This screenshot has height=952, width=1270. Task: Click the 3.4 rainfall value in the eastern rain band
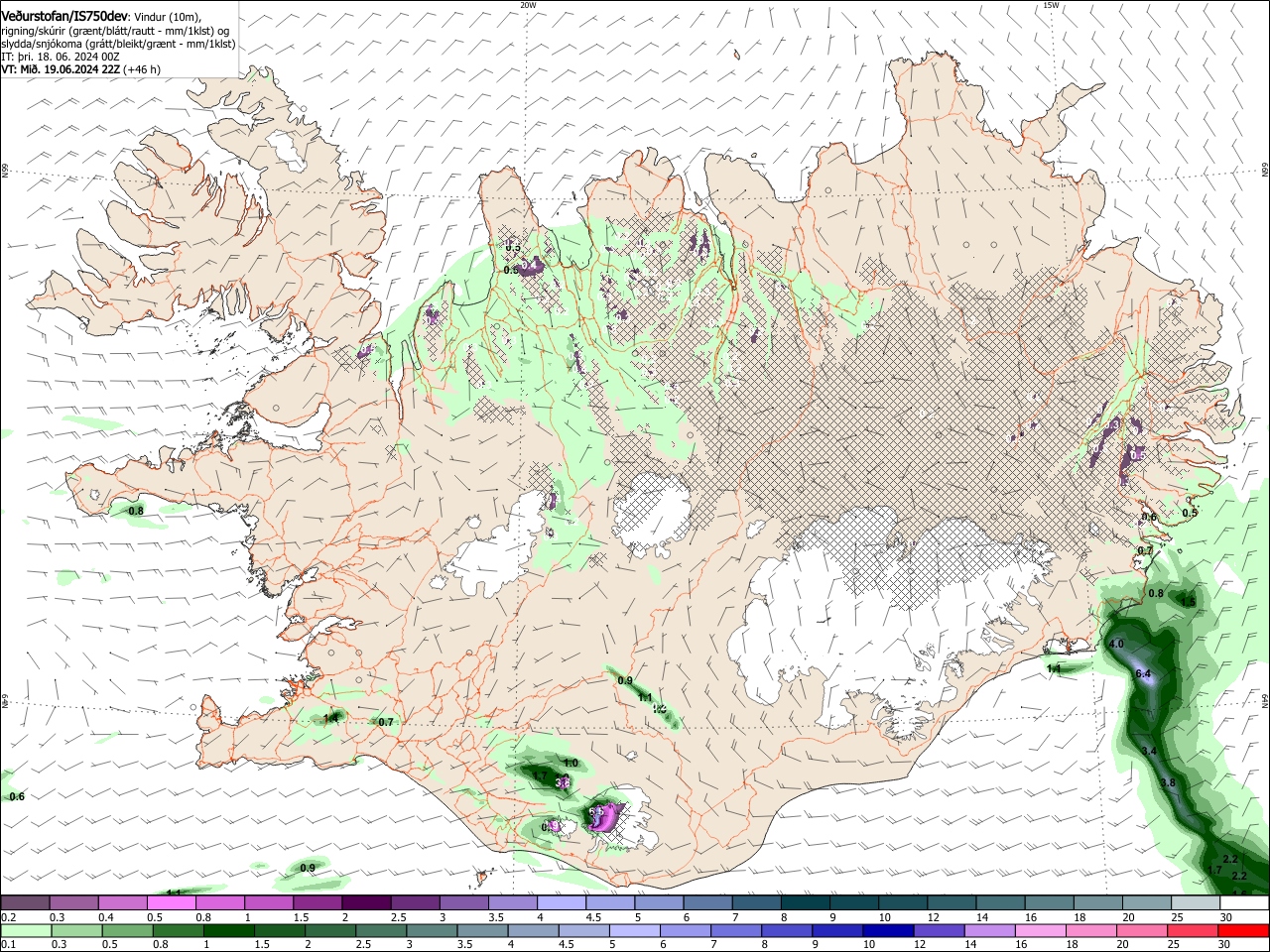[1149, 752]
